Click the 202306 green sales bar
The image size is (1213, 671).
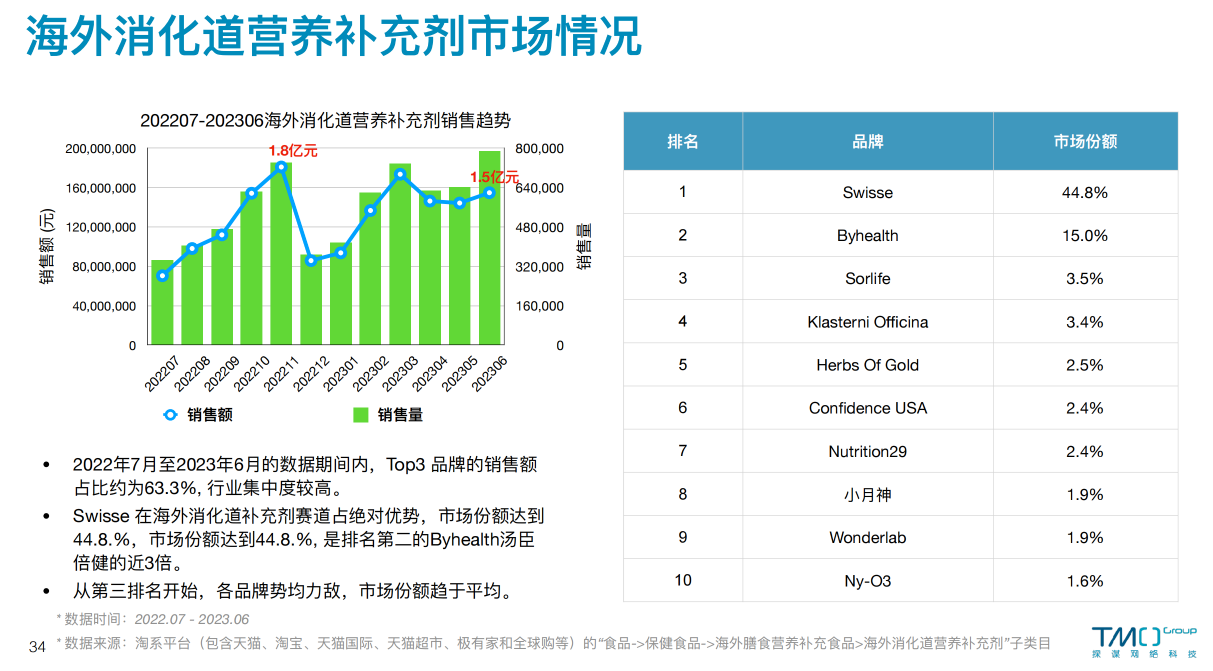tap(490, 248)
